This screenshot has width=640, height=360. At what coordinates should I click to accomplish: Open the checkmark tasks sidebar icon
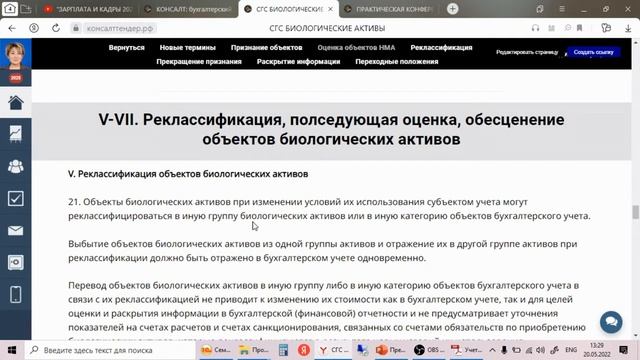16,198
